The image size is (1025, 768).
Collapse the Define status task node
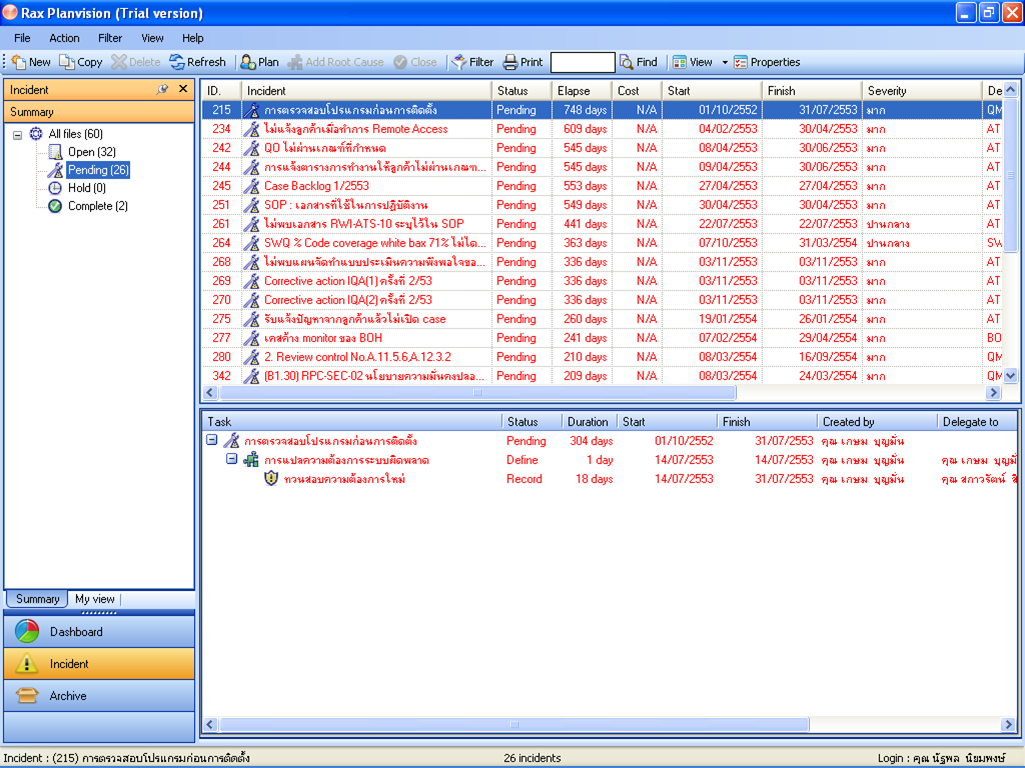click(231, 459)
